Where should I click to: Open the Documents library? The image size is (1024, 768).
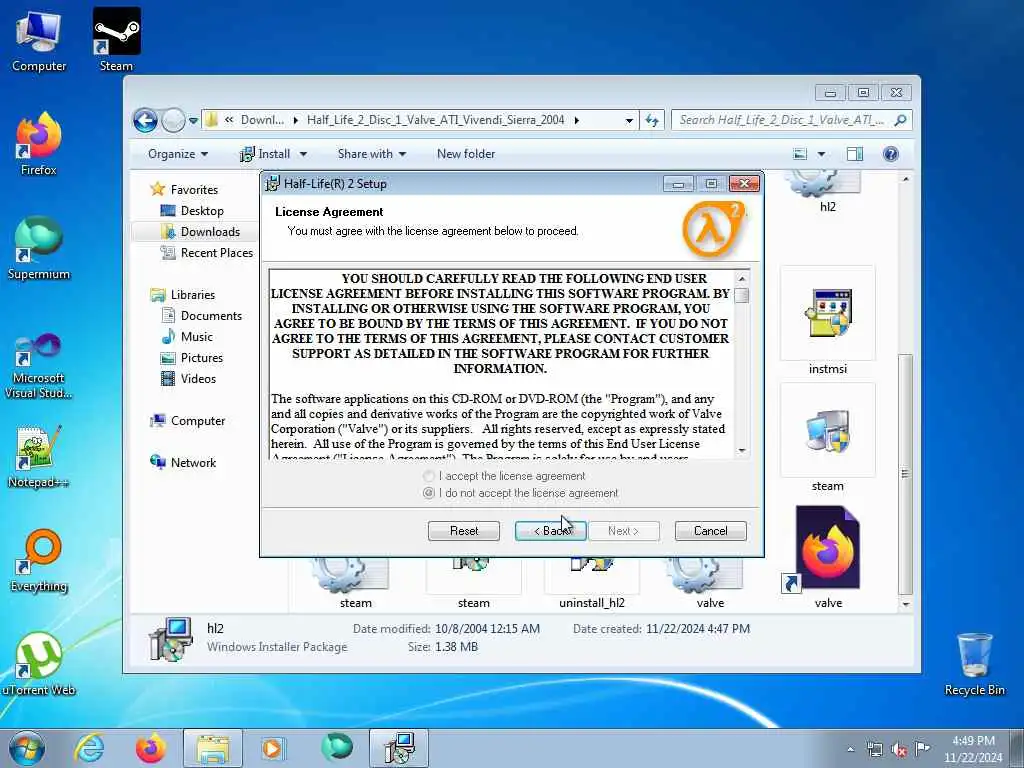201,315
